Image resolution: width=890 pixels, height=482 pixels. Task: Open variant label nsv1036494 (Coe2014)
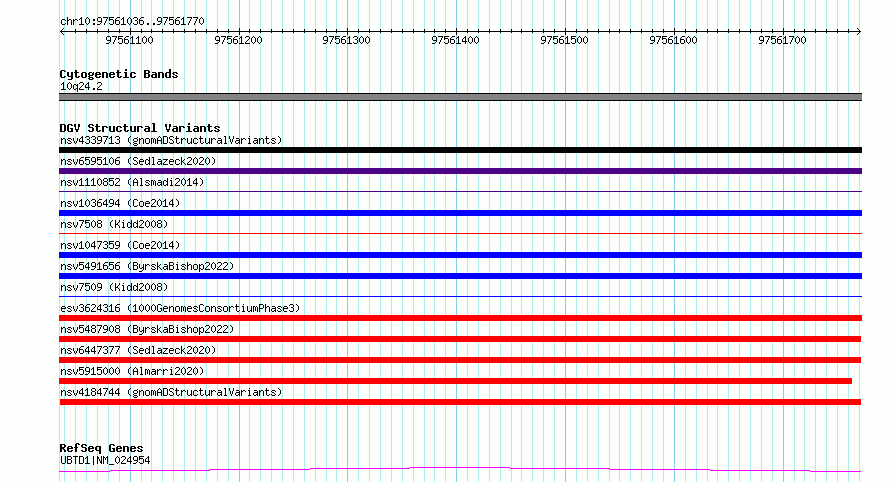[120, 203]
